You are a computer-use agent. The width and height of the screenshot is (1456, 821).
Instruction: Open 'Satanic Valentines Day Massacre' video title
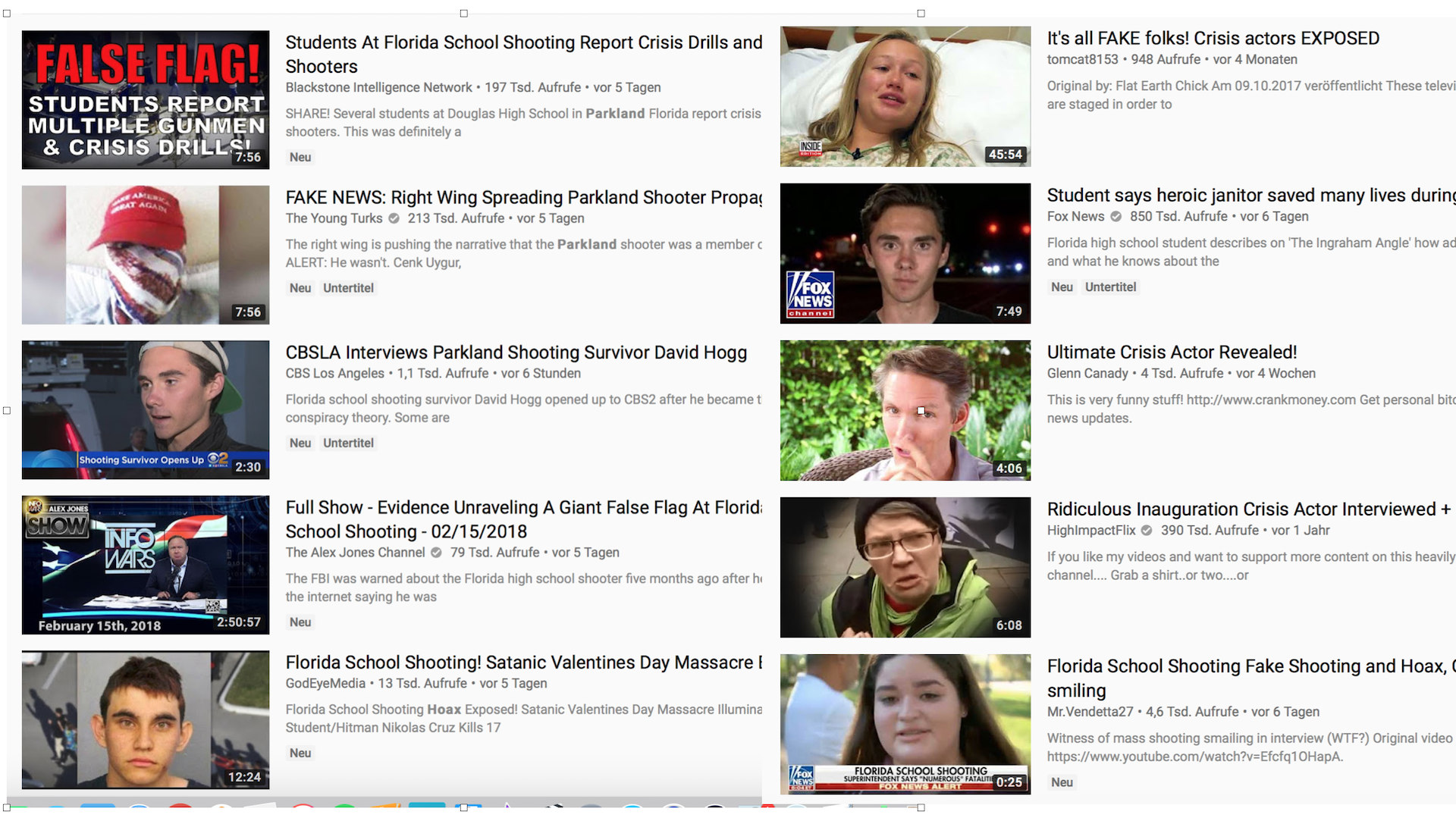(524, 663)
